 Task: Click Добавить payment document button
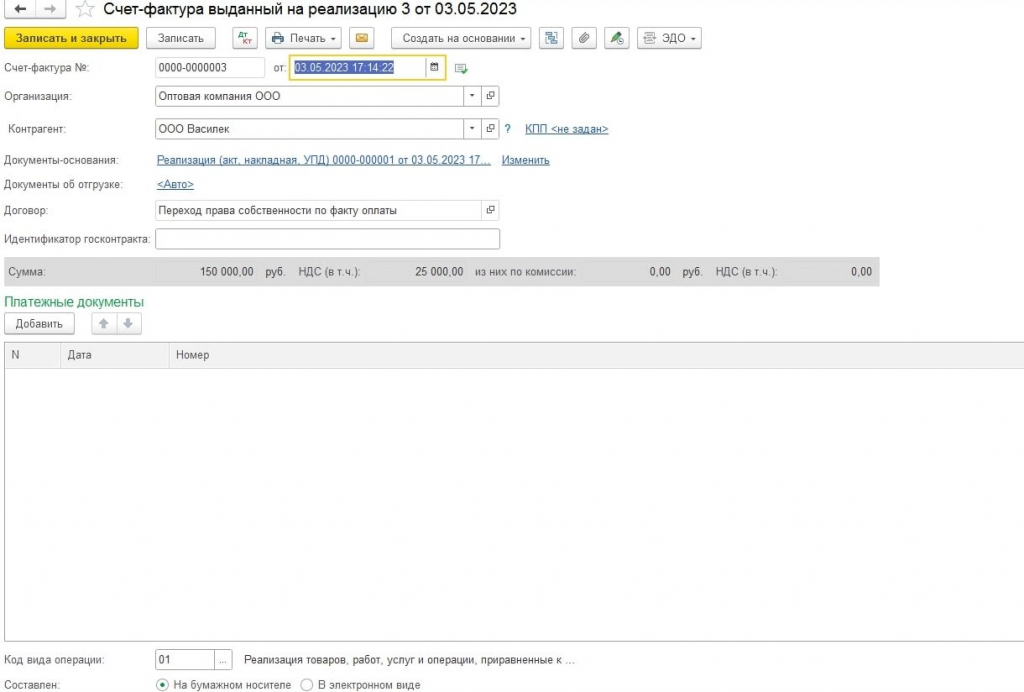[x=39, y=323]
